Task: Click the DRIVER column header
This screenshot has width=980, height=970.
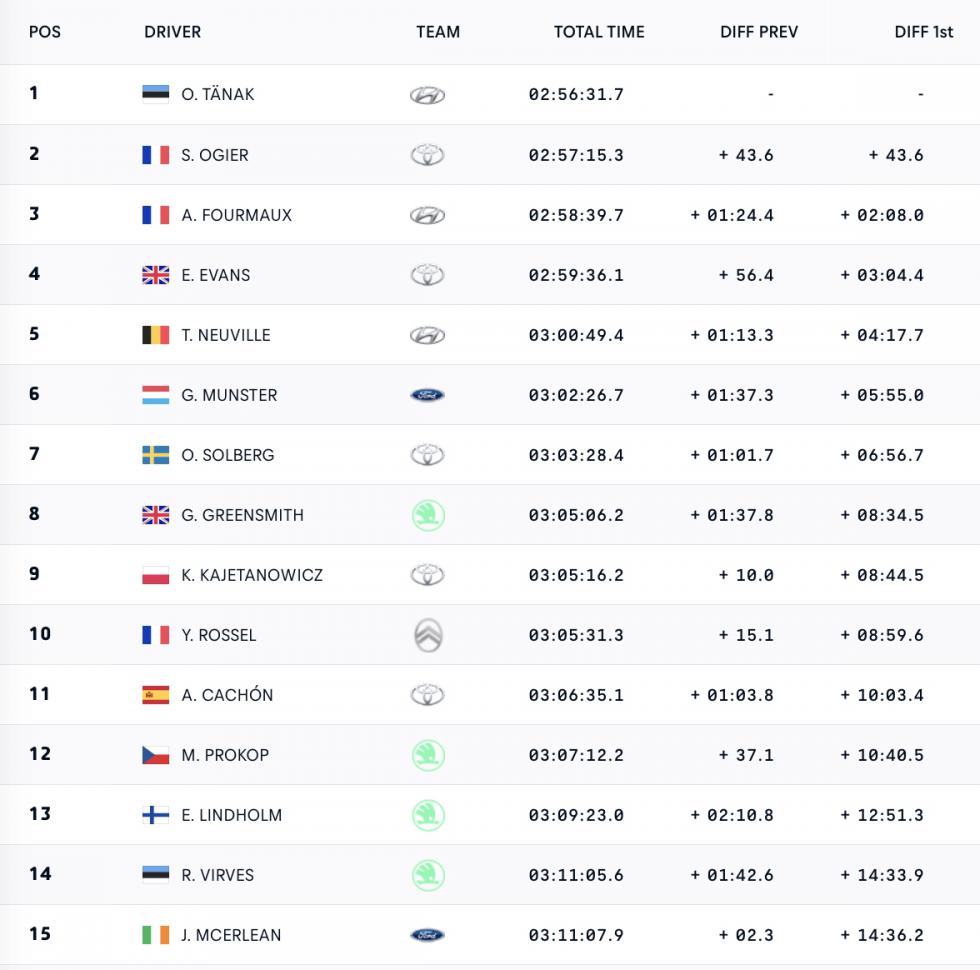Action: [x=172, y=32]
